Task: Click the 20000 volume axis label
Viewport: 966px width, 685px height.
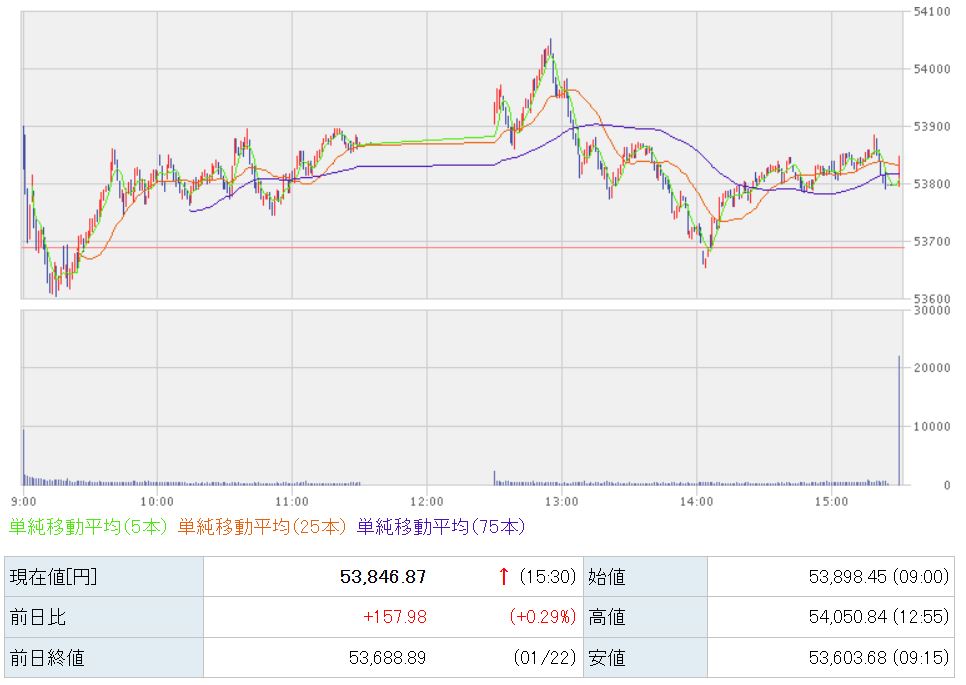Action: point(931,368)
